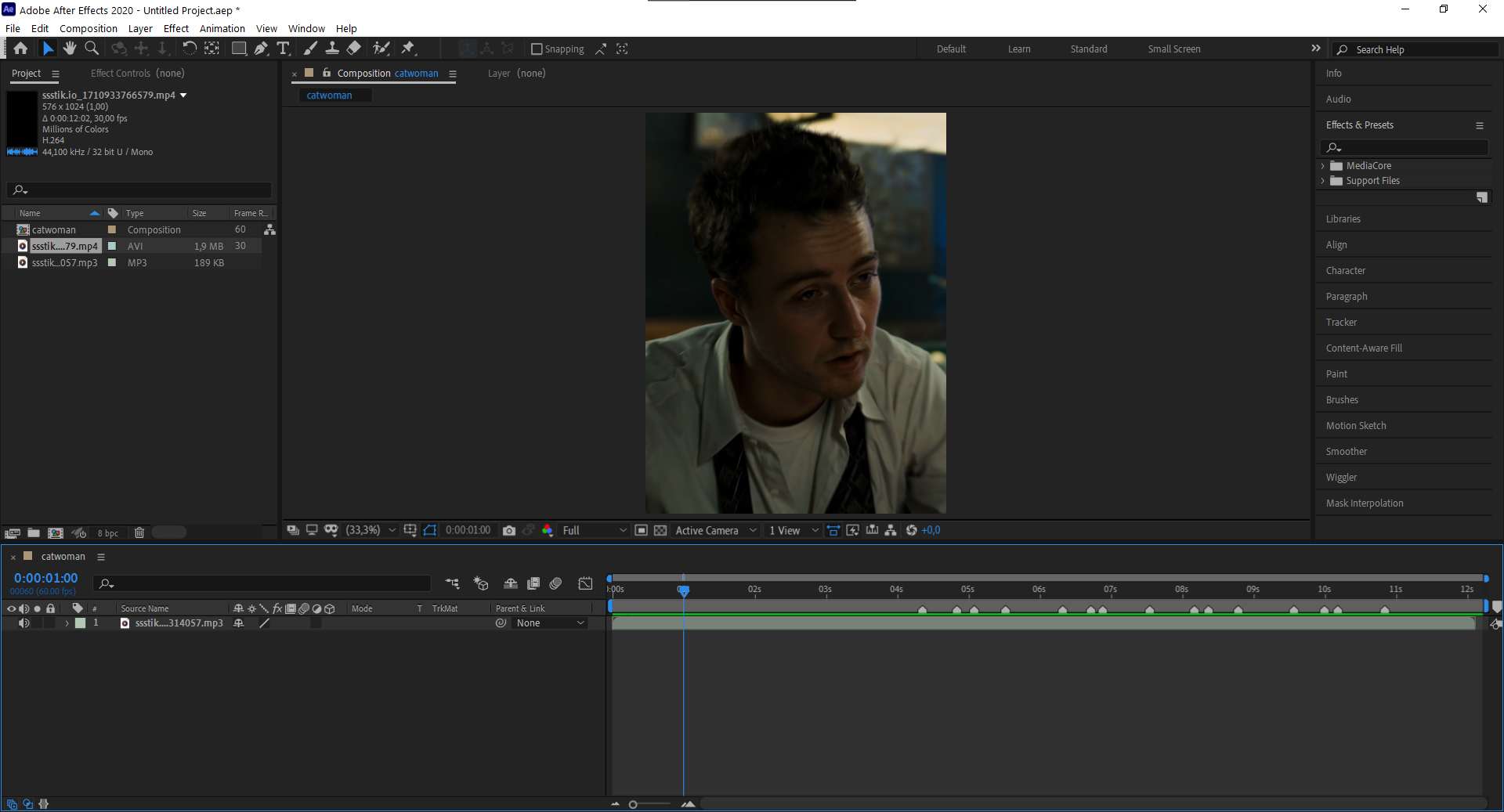Switch to the Learn workspace
Screen dimensions: 1504x812
[x=1018, y=49]
